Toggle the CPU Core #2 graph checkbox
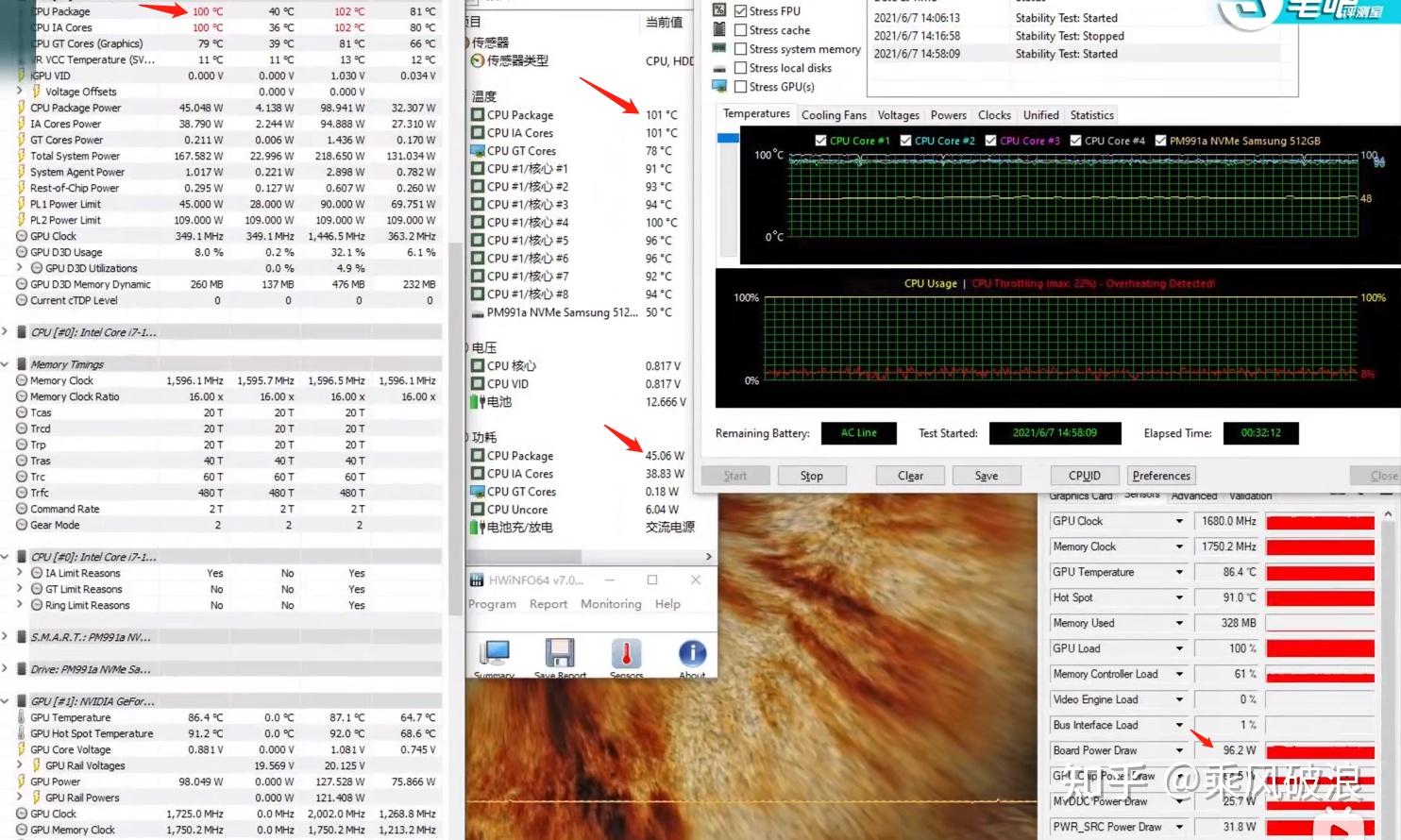Image resolution: width=1401 pixels, height=840 pixels. 905,141
